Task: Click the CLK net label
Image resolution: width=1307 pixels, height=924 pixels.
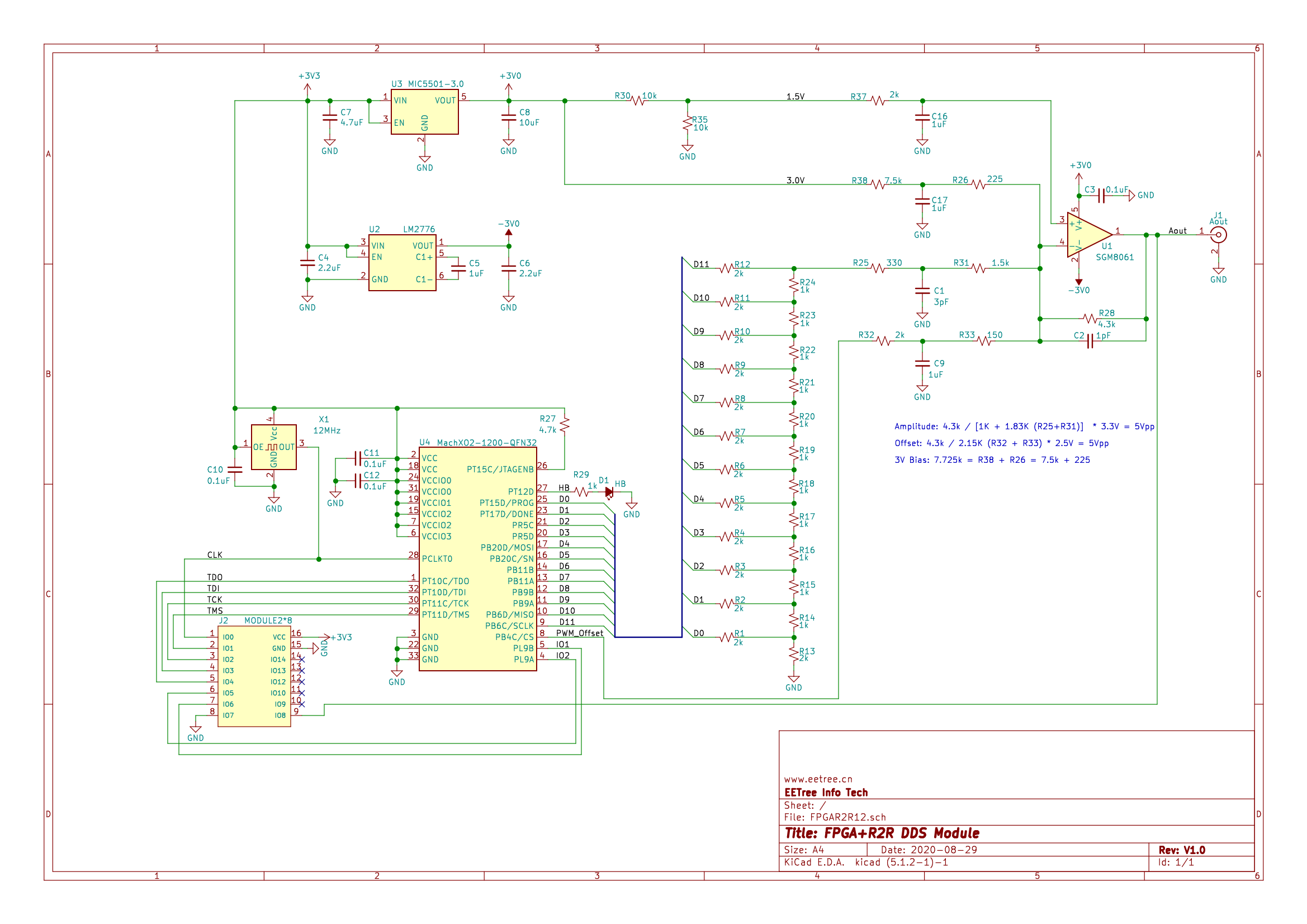Action: (215, 555)
